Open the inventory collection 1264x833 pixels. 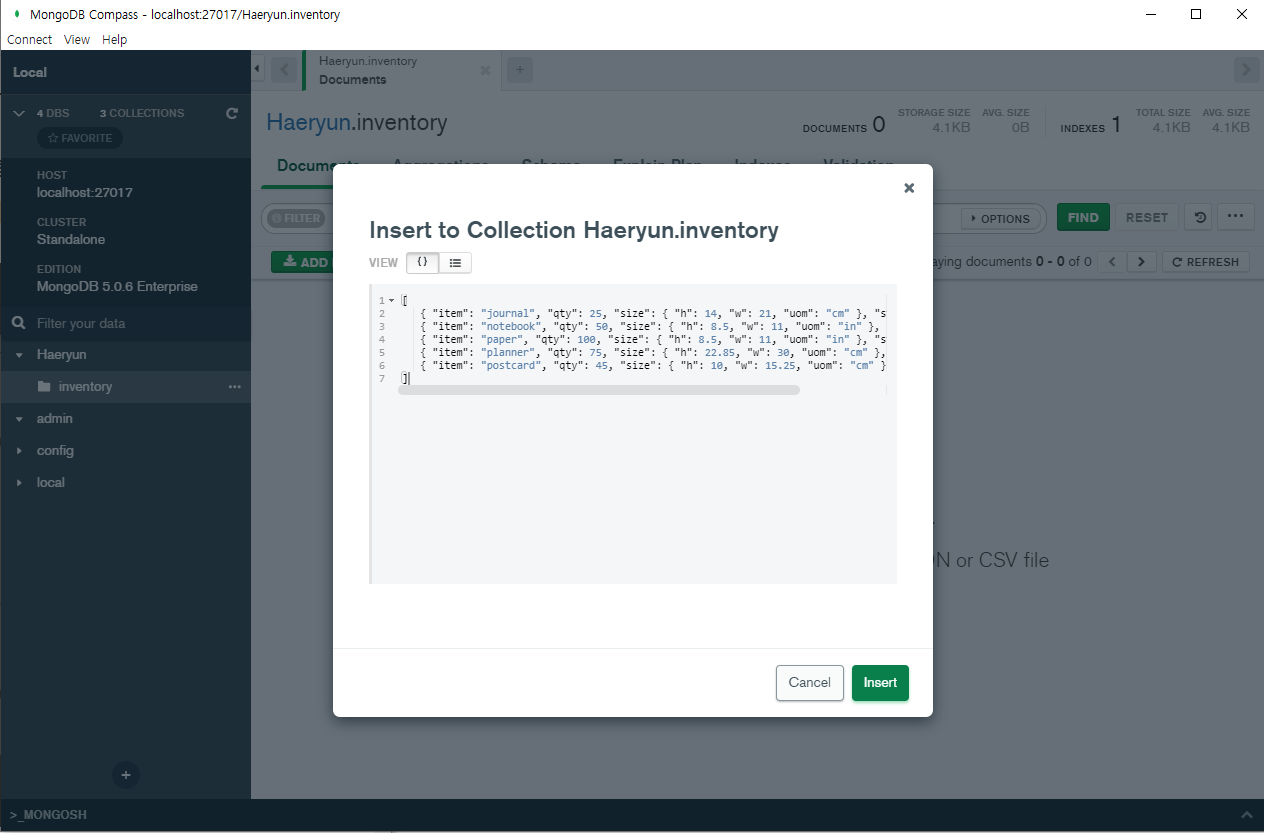pos(85,387)
